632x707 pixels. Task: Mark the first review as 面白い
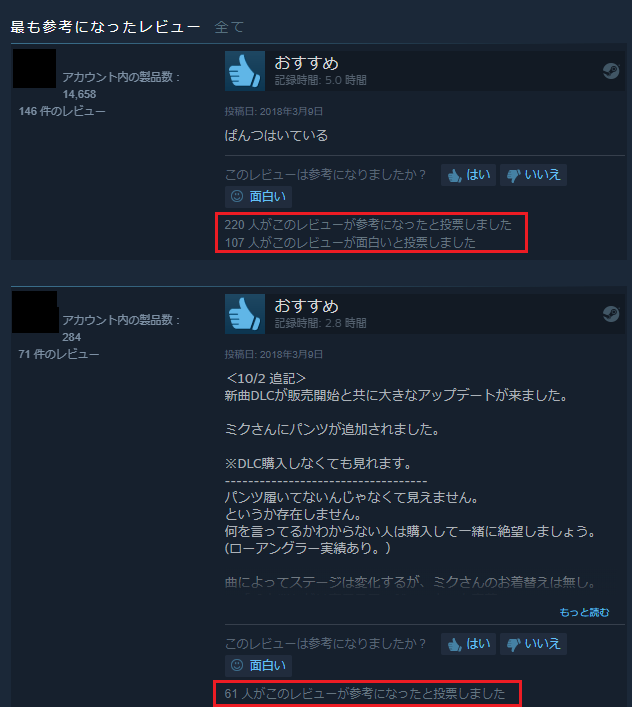[x=258, y=197]
